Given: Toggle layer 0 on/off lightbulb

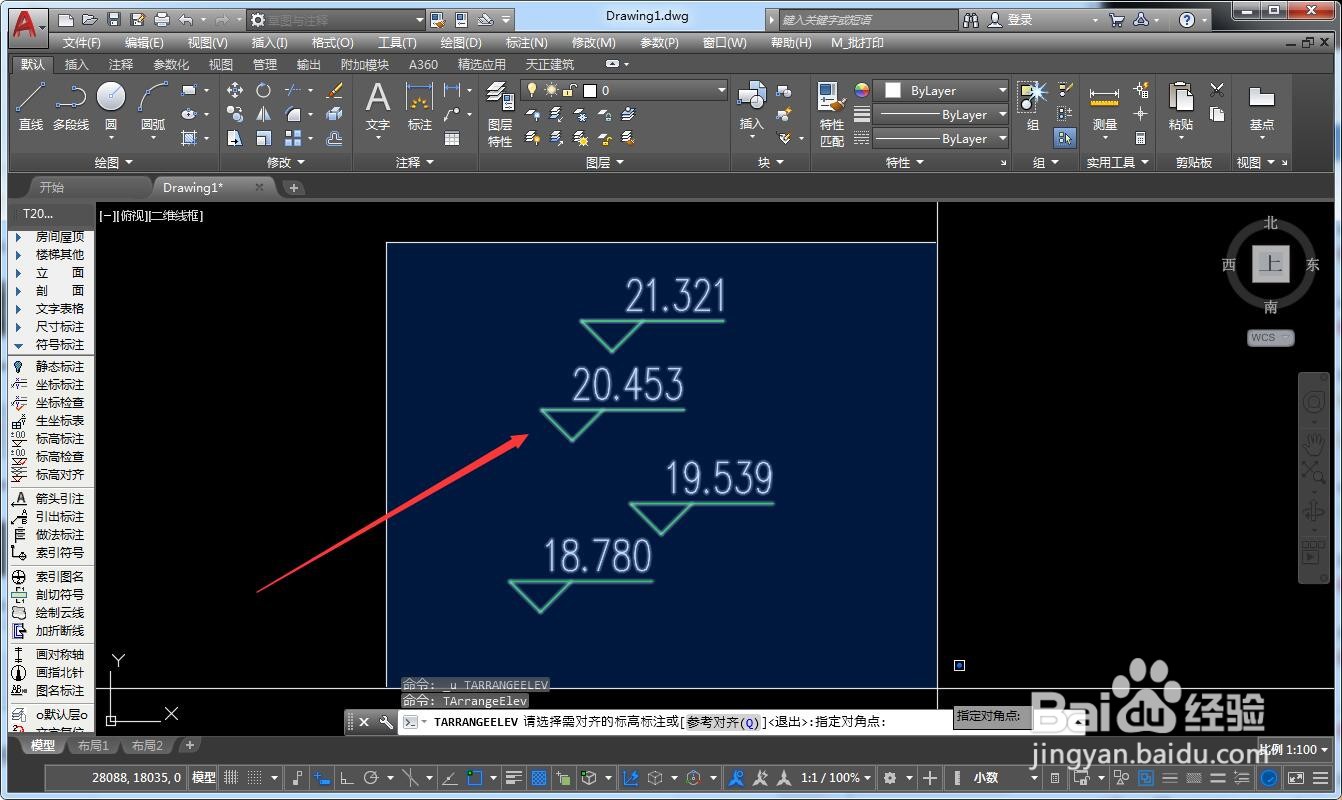Looking at the screenshot, I should (x=532, y=90).
